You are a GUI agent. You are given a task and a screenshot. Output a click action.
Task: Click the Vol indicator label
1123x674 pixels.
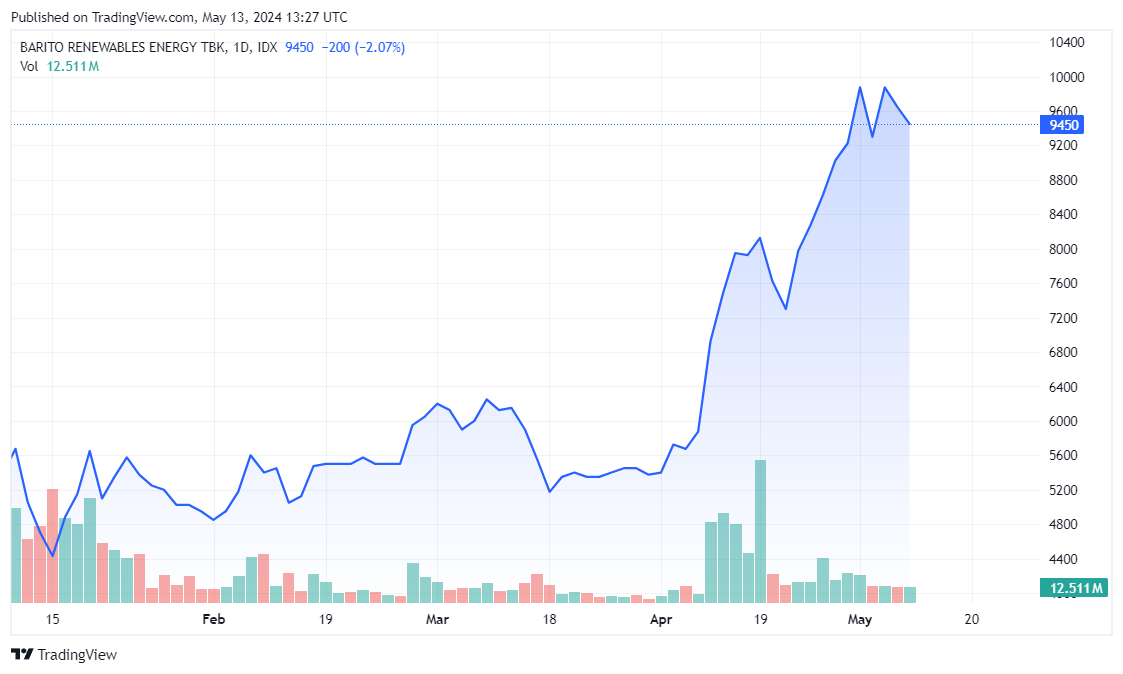tap(29, 67)
